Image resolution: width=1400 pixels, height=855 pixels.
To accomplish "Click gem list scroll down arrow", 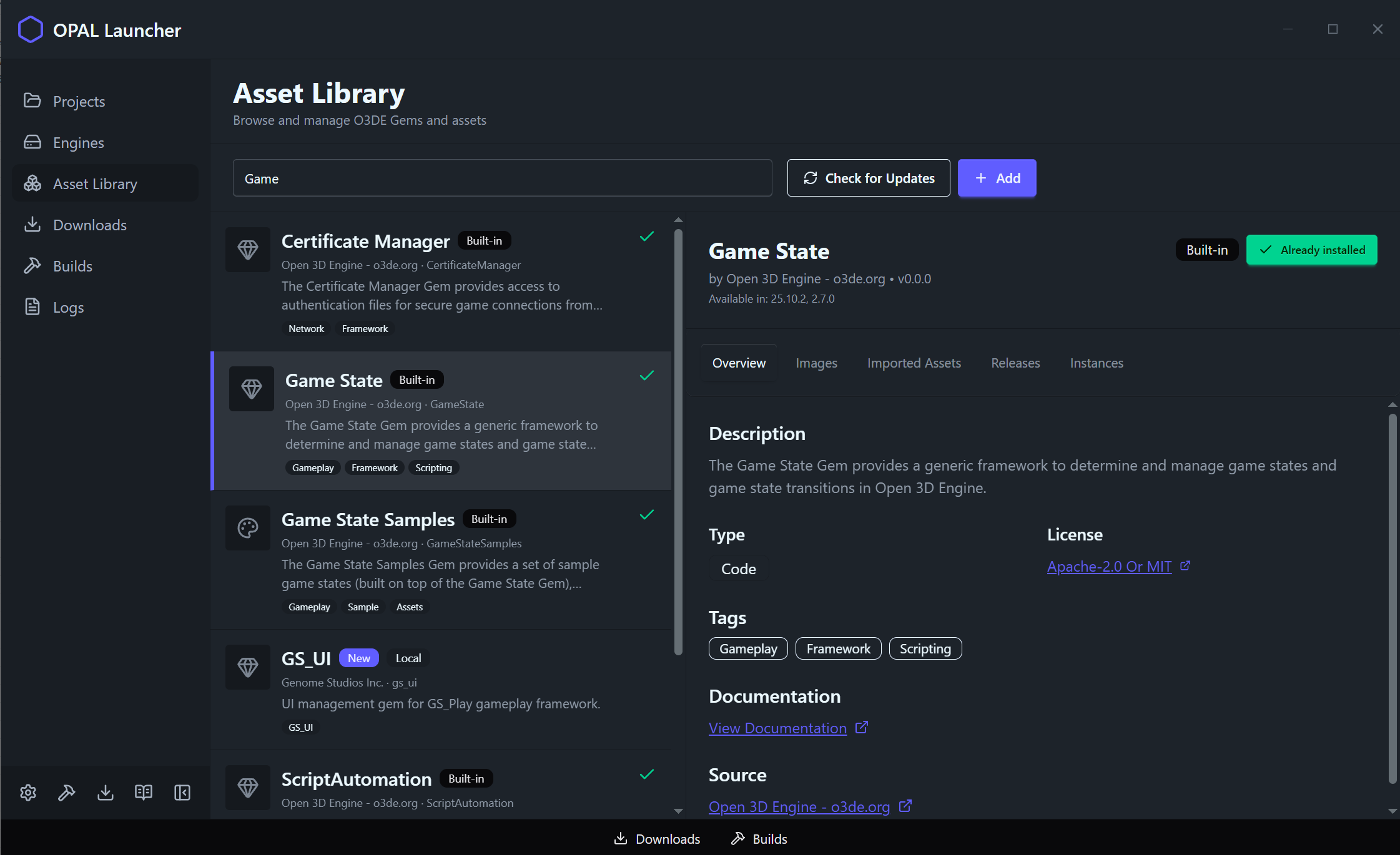I will tap(678, 811).
